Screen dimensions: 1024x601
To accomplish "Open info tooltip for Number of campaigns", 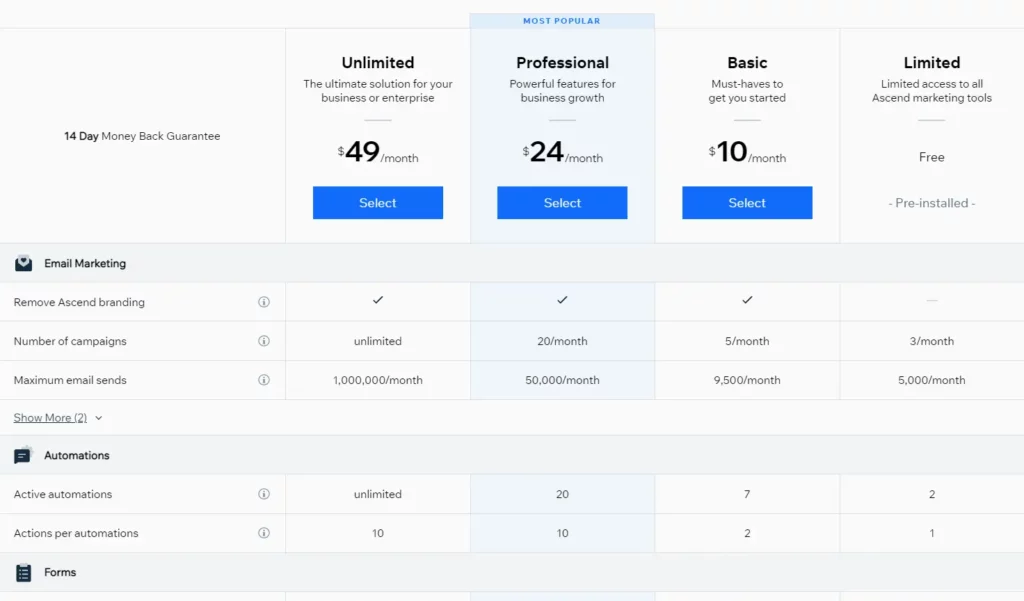I will (264, 341).
